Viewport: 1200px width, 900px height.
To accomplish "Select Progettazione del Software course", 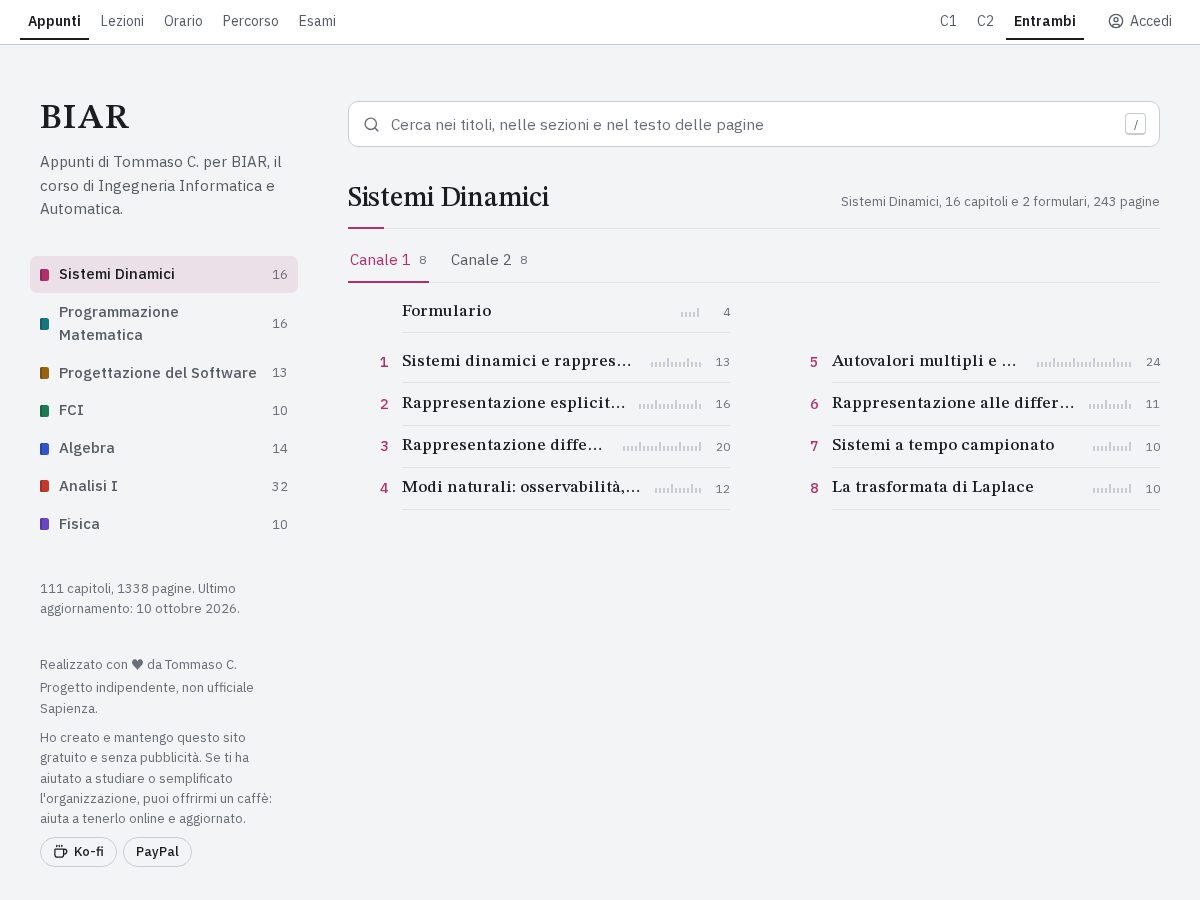I will point(164,373).
